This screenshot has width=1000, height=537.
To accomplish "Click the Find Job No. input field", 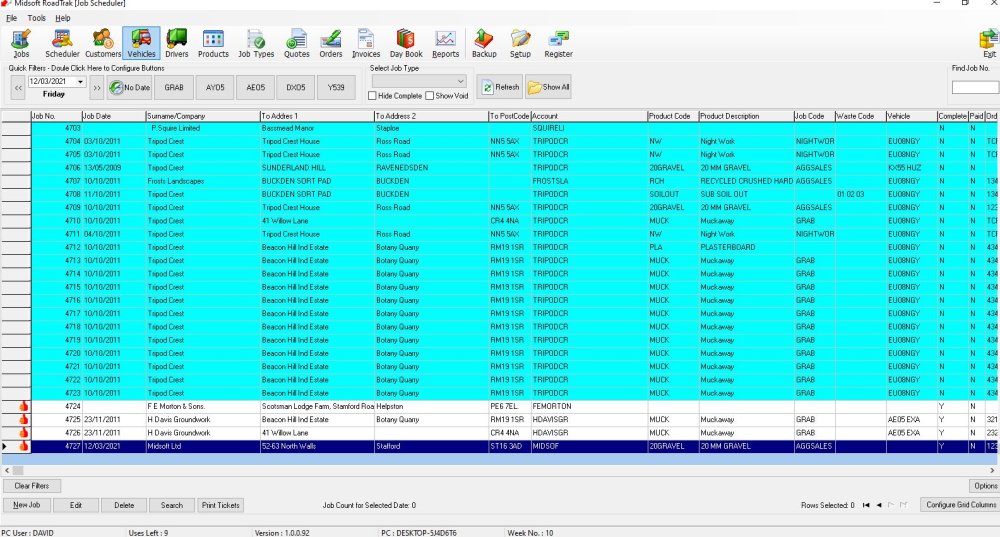I will 975,88.
